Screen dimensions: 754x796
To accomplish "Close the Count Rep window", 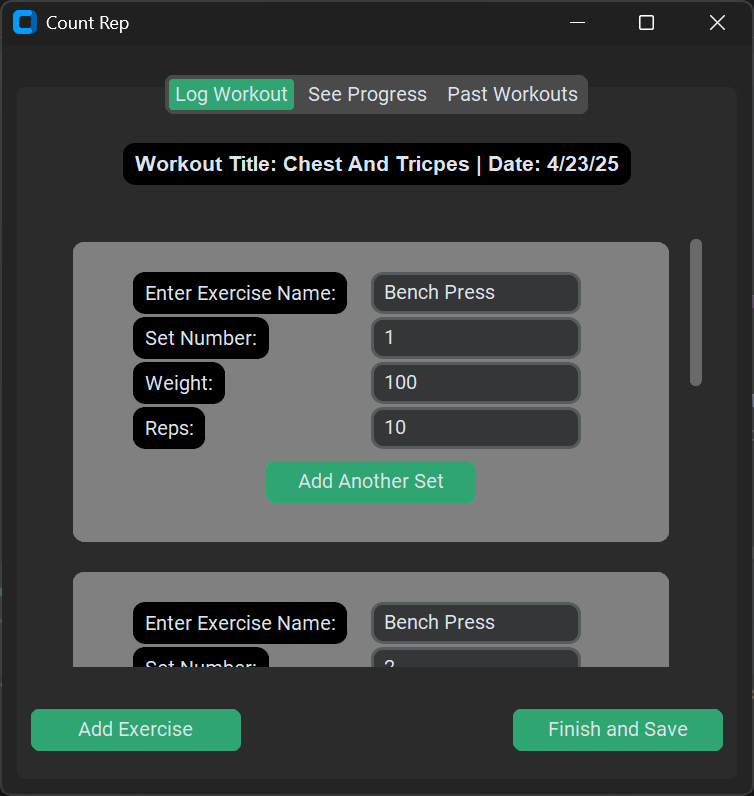I will [717, 22].
